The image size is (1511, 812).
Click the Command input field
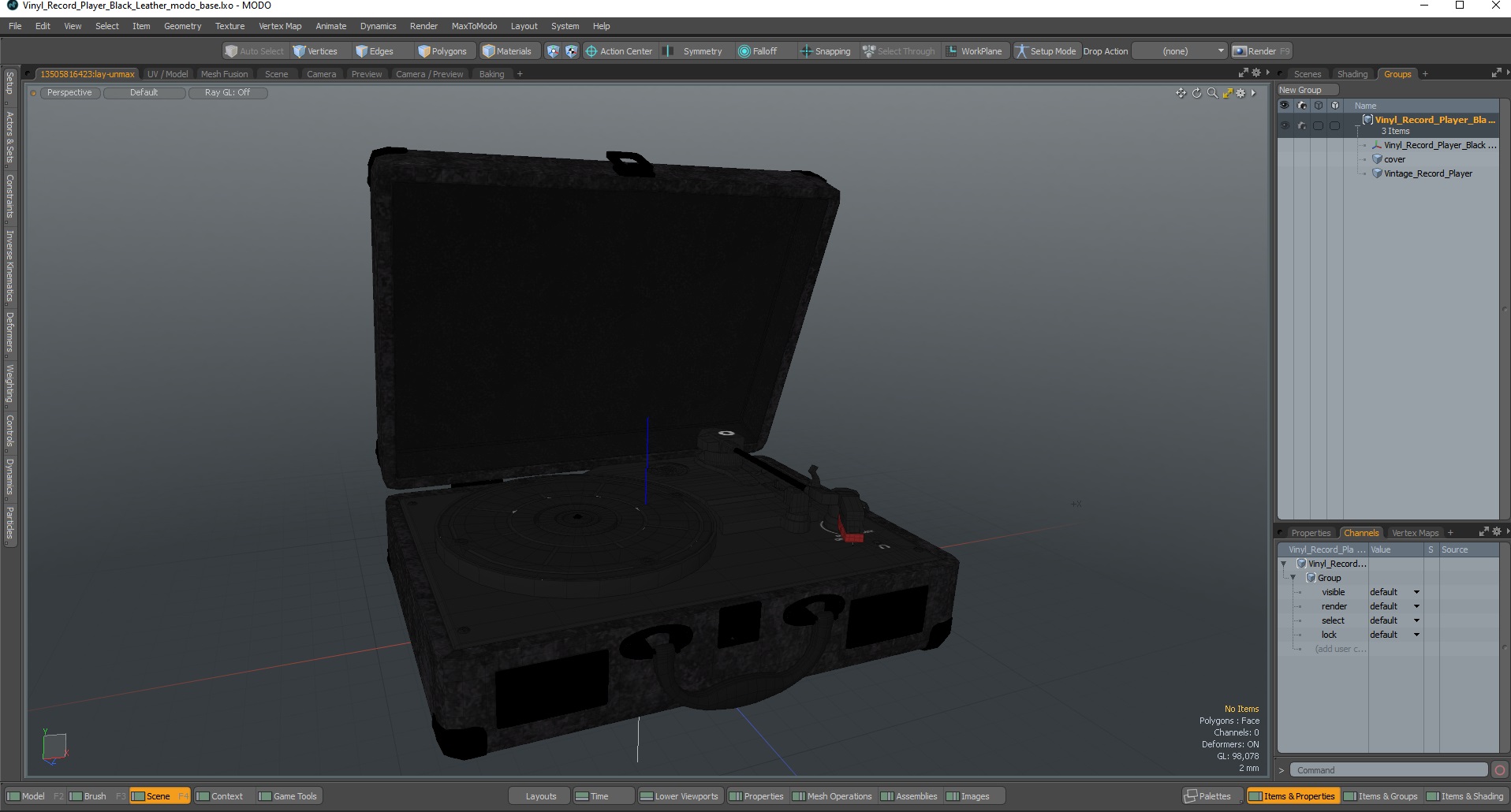pos(1390,770)
